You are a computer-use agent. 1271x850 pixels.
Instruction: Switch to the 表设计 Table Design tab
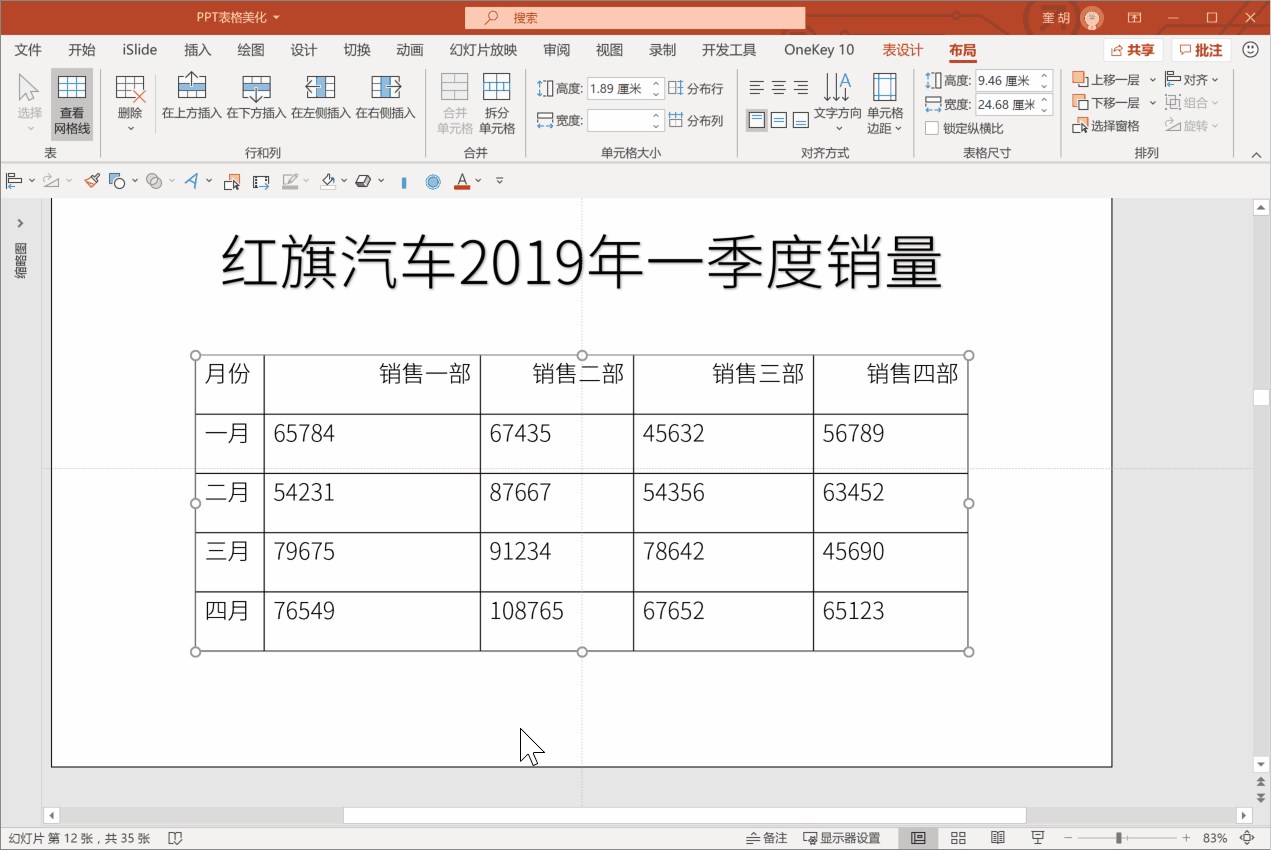click(903, 50)
